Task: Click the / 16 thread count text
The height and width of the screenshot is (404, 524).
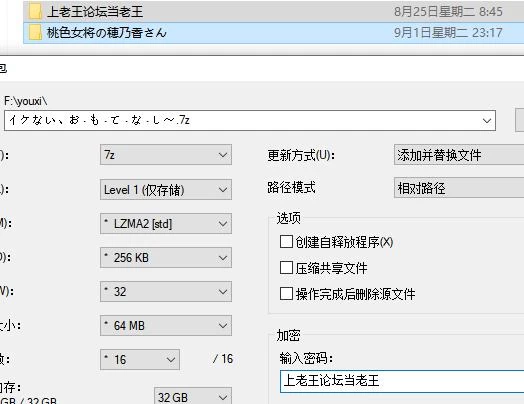Action: (x=223, y=359)
